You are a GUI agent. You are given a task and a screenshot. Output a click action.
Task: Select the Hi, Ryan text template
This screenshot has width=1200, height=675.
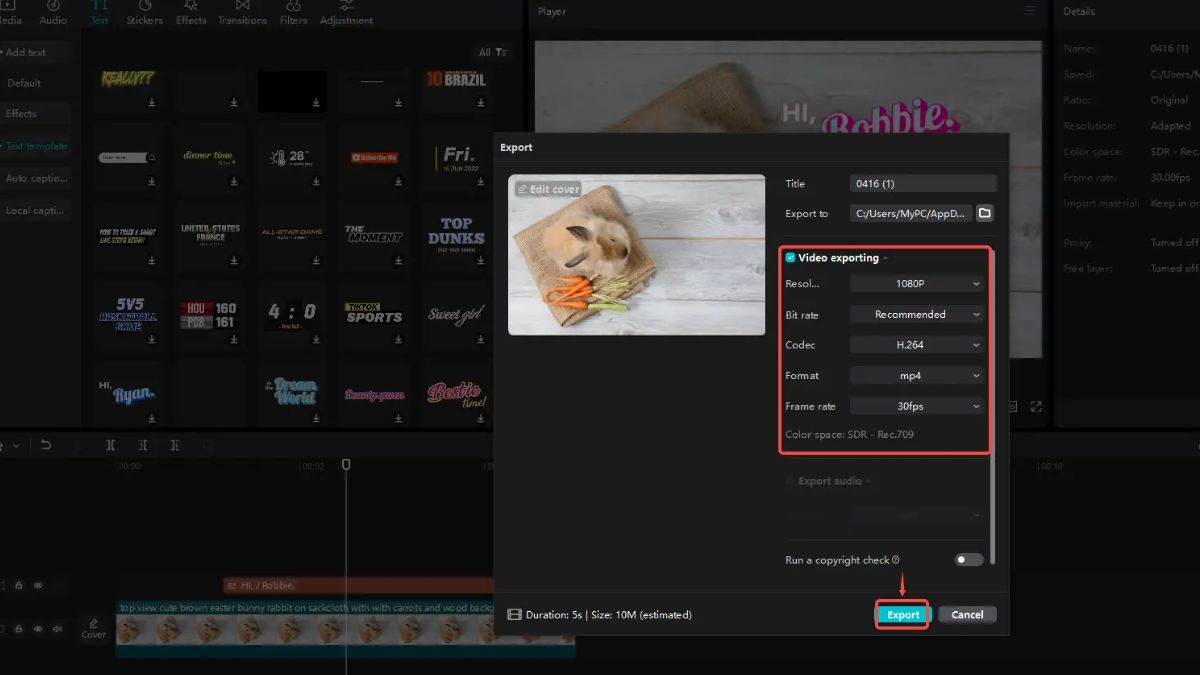coord(128,391)
